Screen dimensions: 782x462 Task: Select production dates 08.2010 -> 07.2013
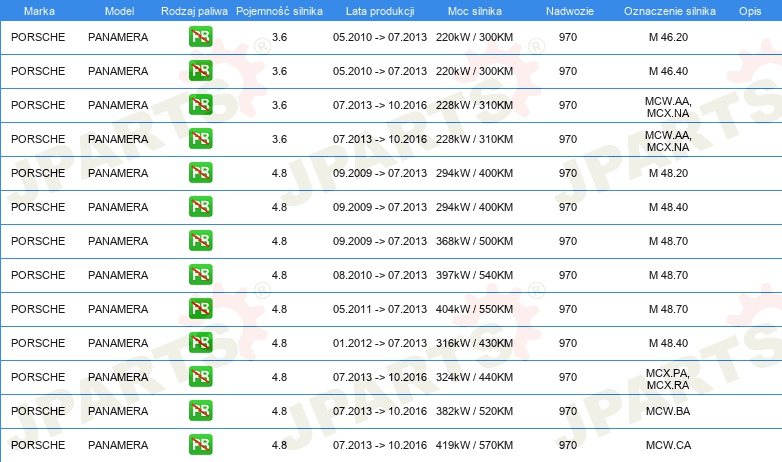380,275
